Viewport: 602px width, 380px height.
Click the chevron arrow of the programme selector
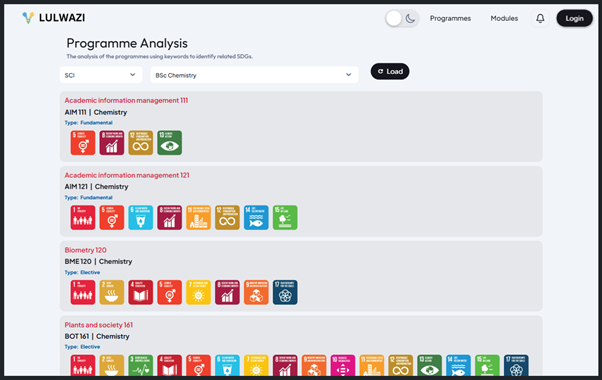348,75
